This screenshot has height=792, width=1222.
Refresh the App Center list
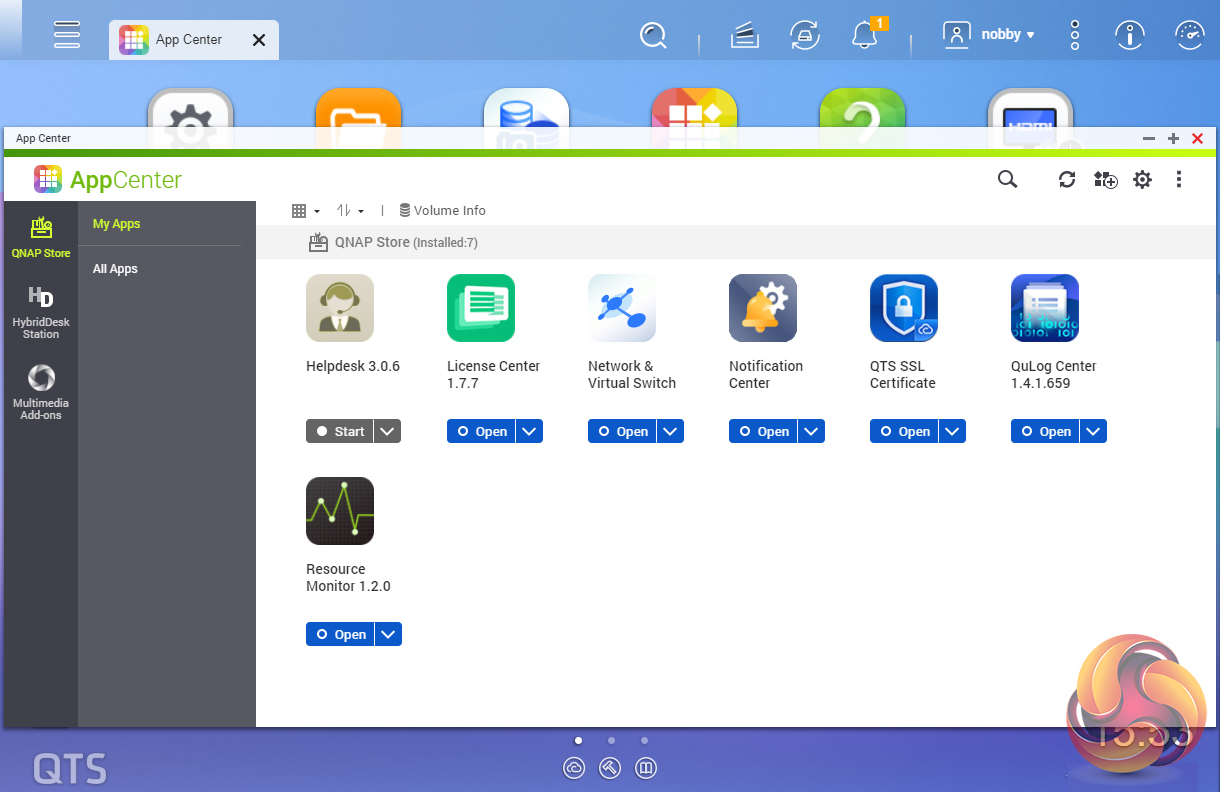1067,179
